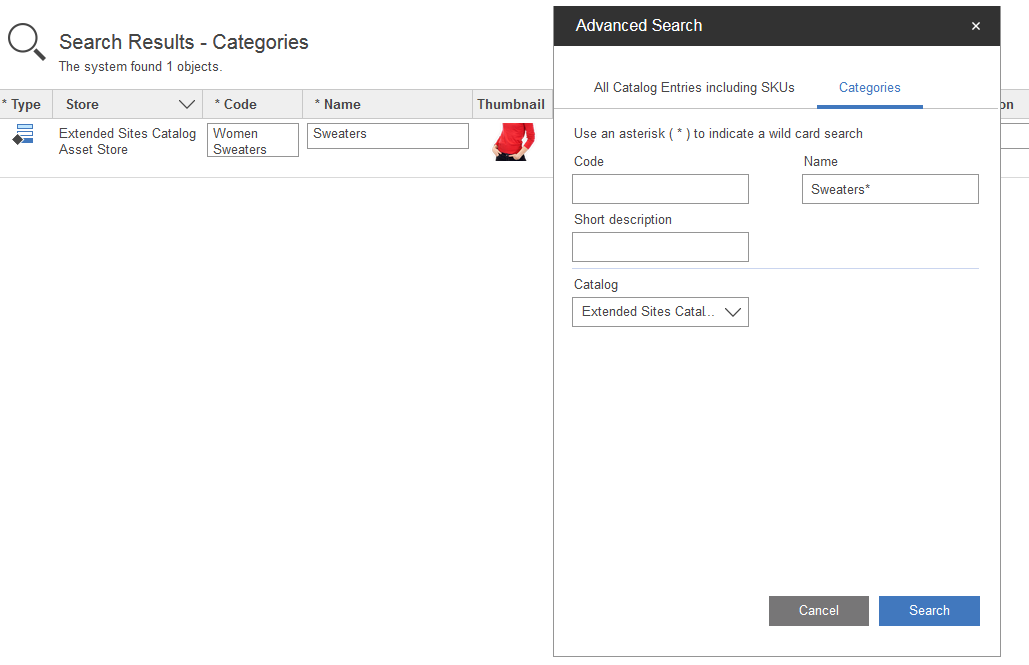
Task: Click the Short description text box
Action: [660, 247]
